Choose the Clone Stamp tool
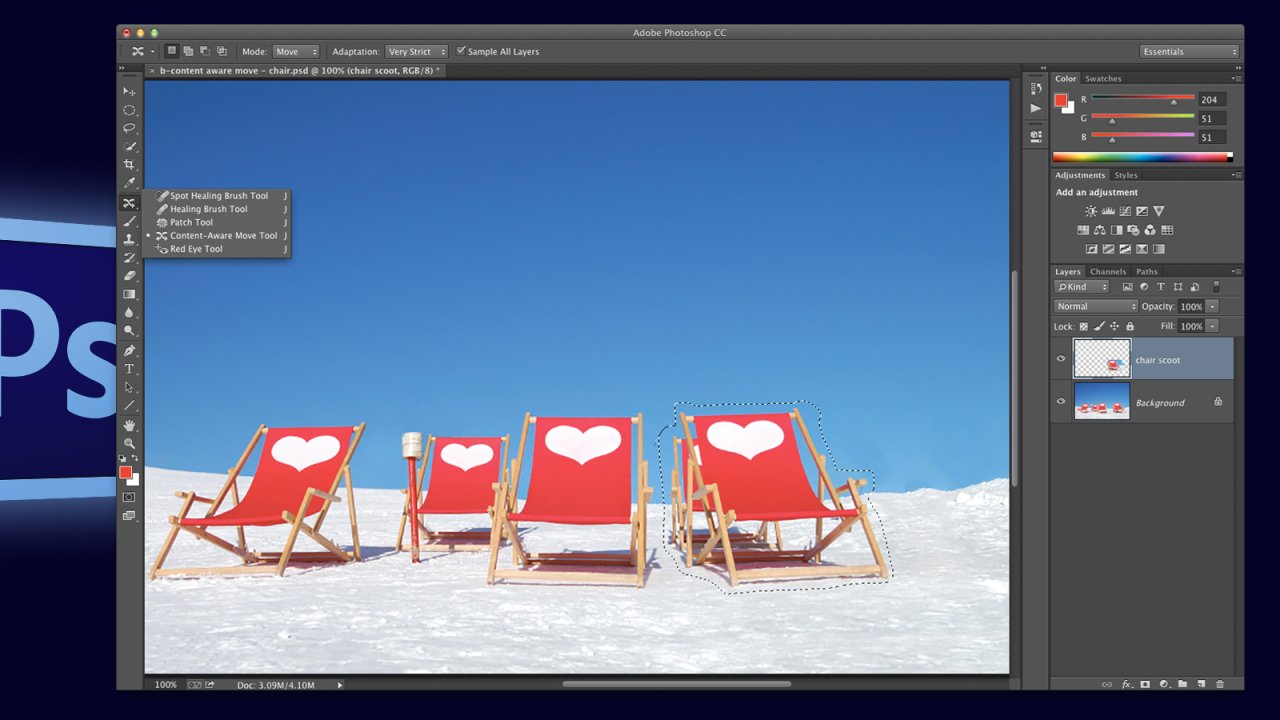 [129, 239]
